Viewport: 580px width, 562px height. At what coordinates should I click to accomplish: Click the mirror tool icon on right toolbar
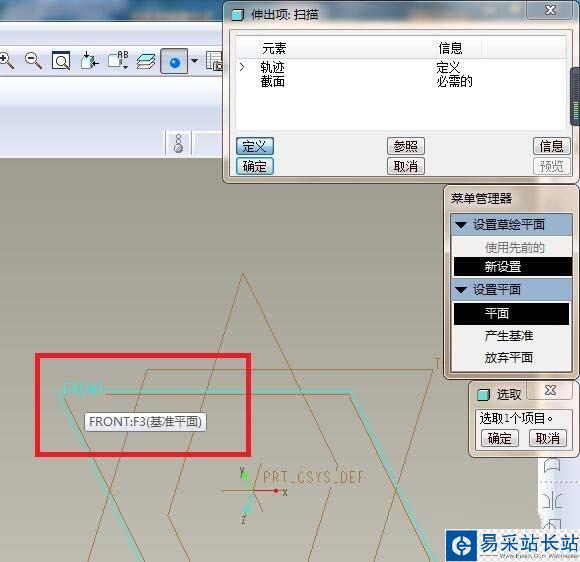[552, 501]
